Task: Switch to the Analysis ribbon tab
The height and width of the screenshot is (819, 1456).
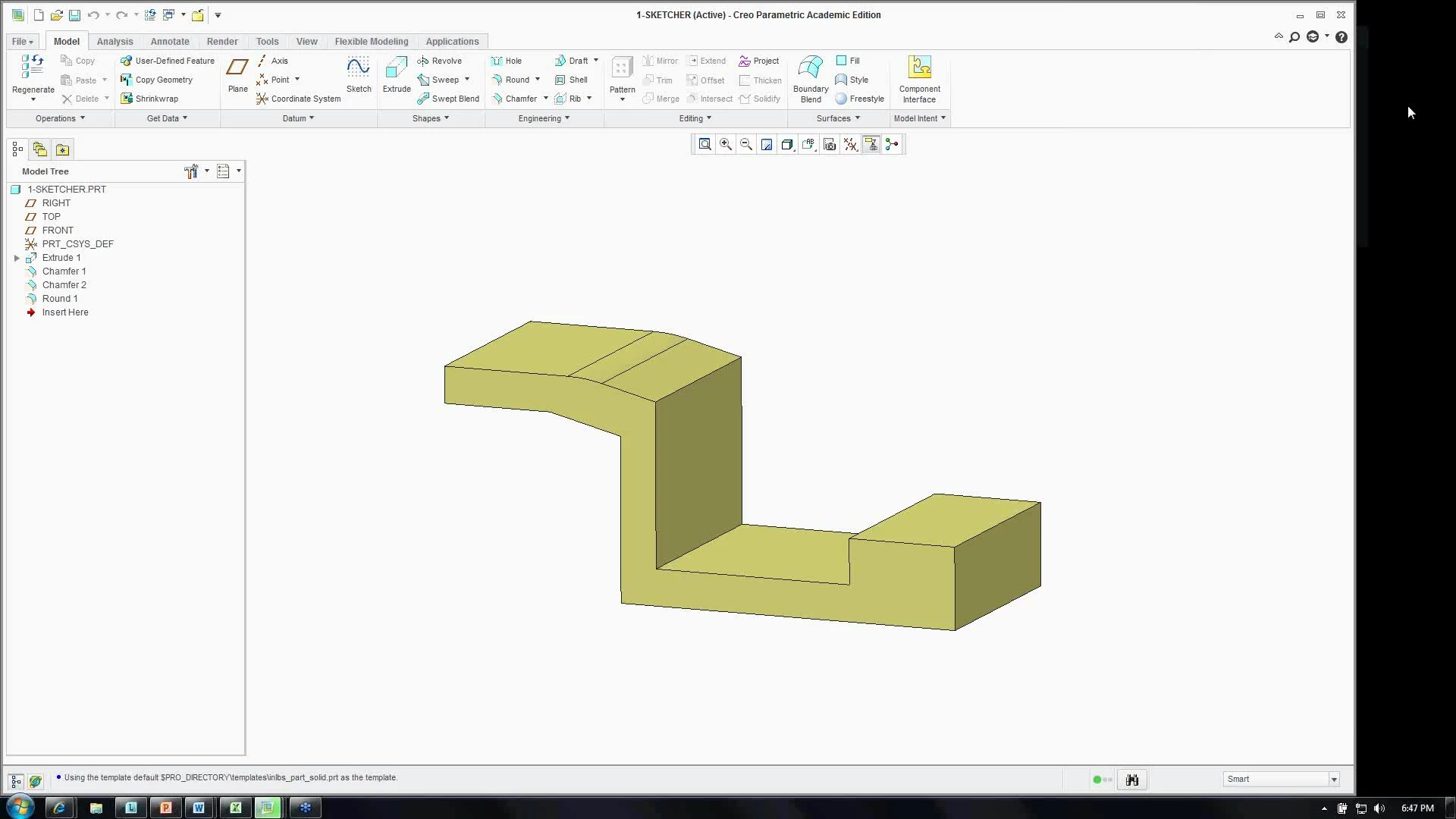Action: point(115,42)
